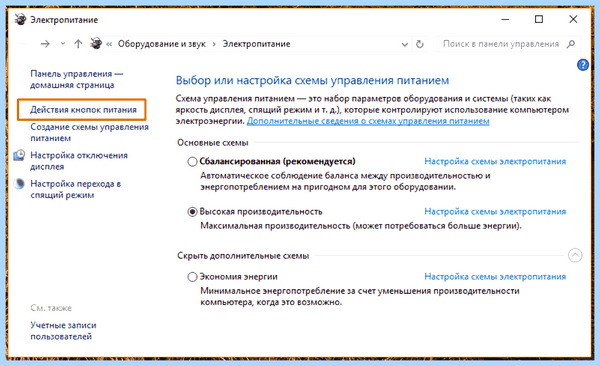Open the recent locations dropdown arrow
Image resolution: width=600 pixels, height=366 pixels.
(63, 44)
